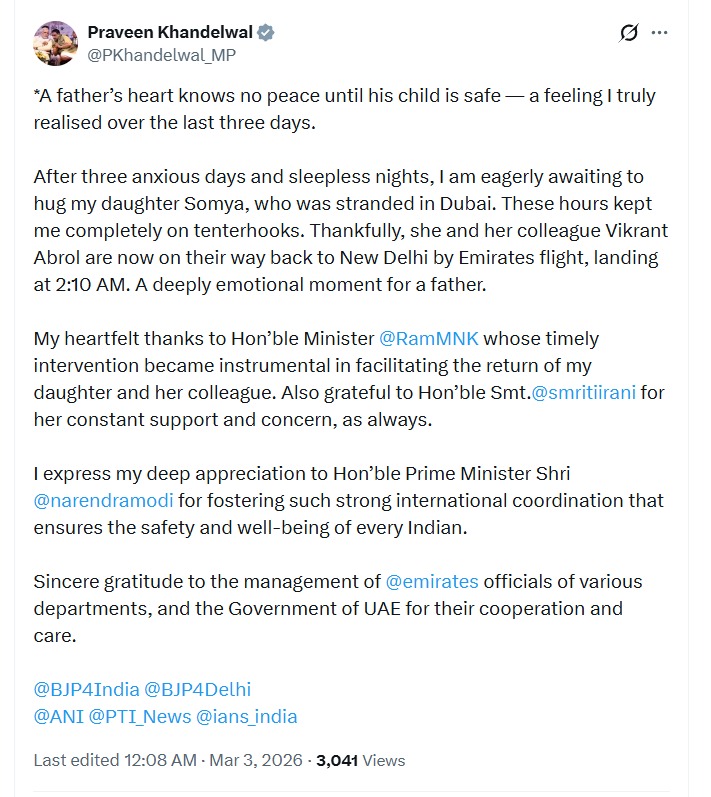Viewport: 711px width, 797px height.
Task: Visit the @ians_india mention
Action: pos(246,716)
